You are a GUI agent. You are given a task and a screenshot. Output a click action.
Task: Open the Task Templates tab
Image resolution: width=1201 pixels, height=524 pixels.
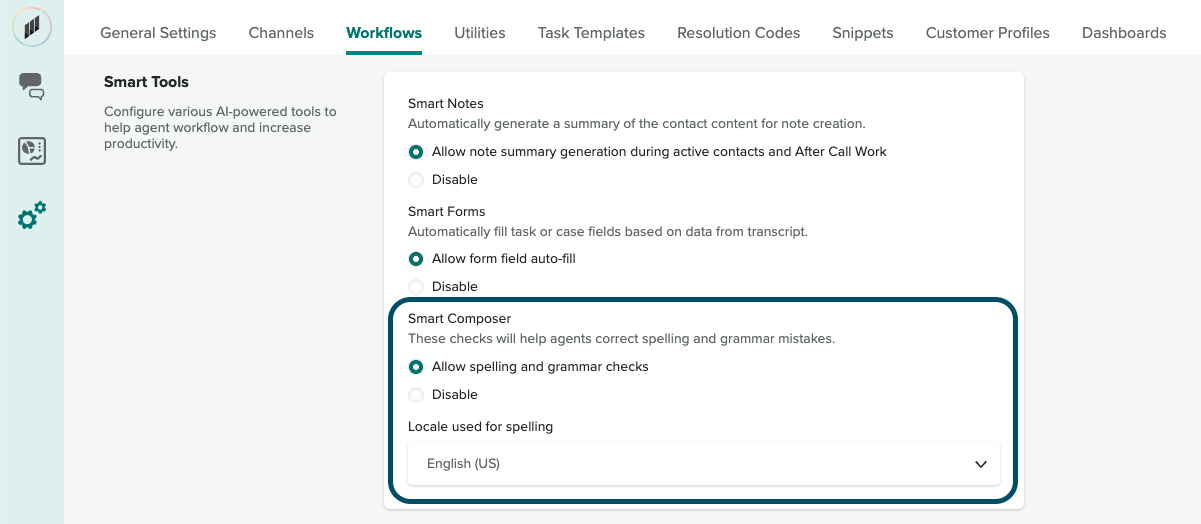point(591,33)
